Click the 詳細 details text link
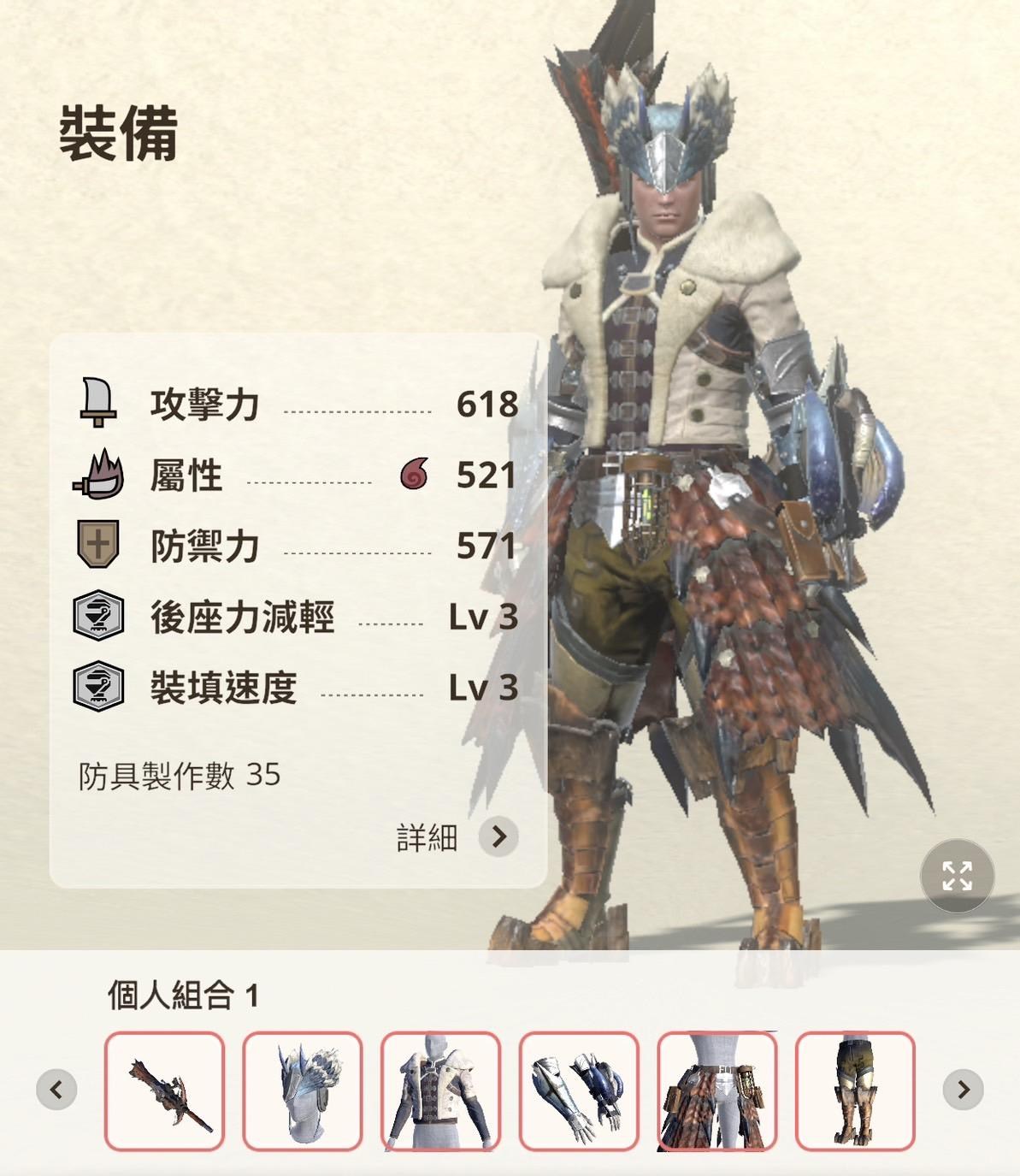Screen dimensions: 1020x1176 tap(427, 837)
